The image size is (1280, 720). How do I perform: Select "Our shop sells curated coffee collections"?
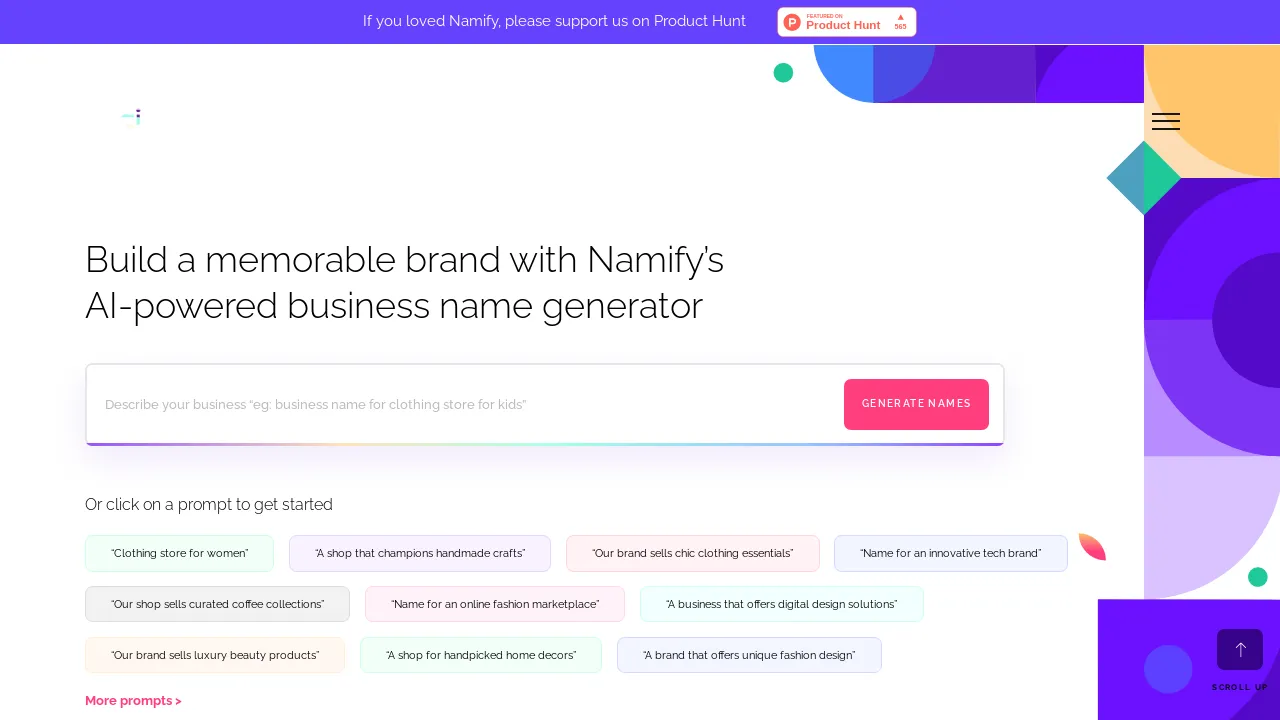(x=218, y=604)
